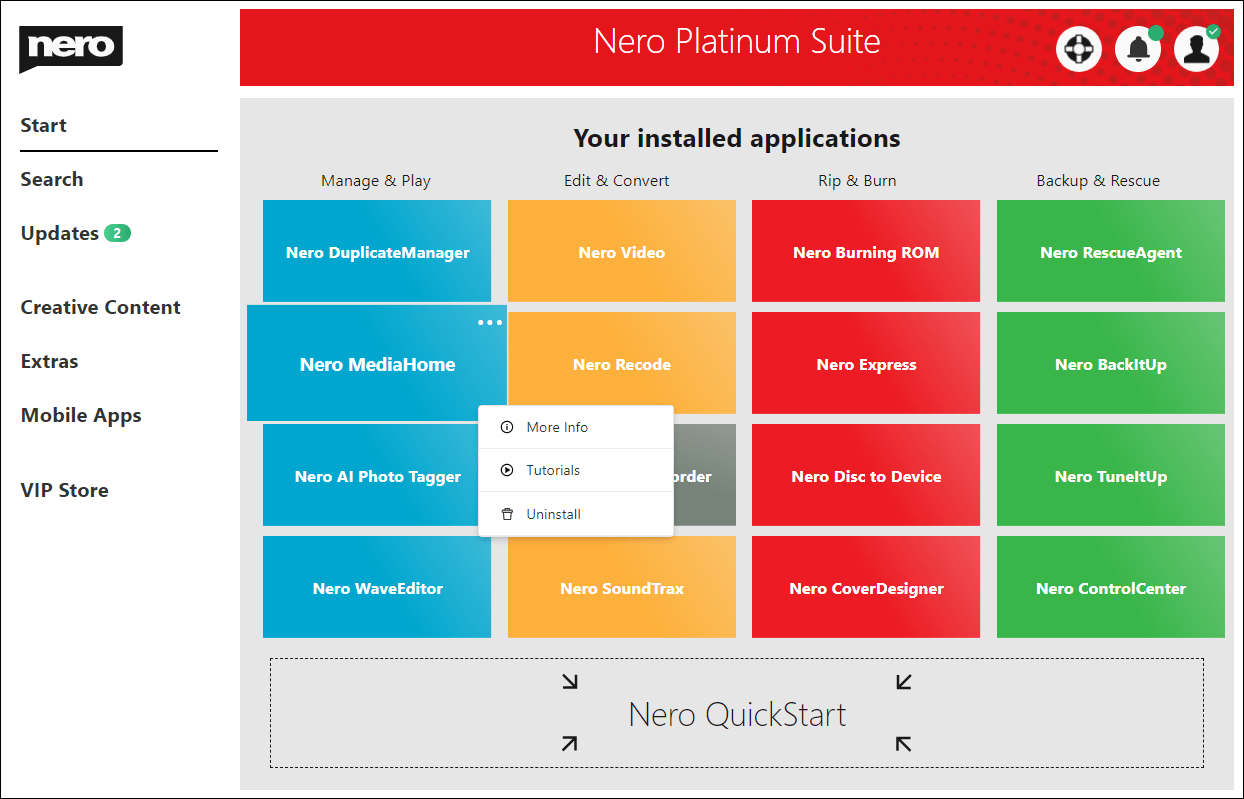Open Extras in sidebar
Screen dimensions: 1244x799
coord(49,361)
